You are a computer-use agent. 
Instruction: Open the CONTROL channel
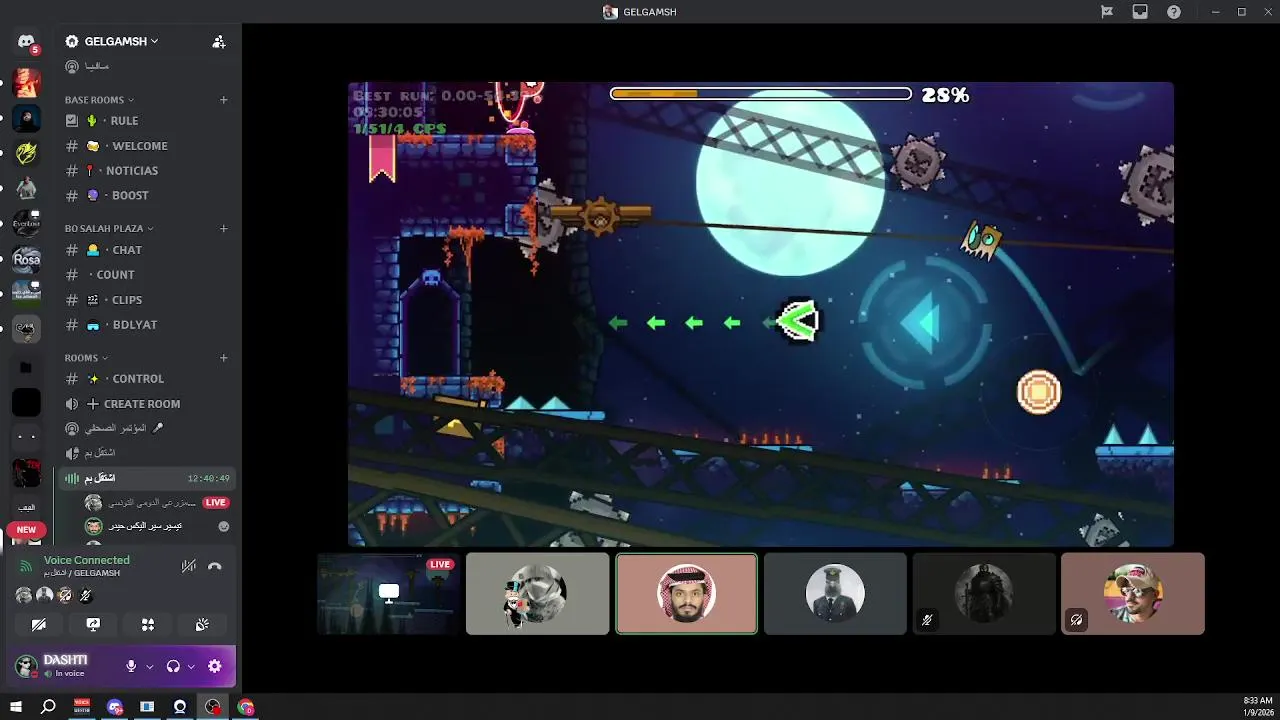[x=146, y=379]
